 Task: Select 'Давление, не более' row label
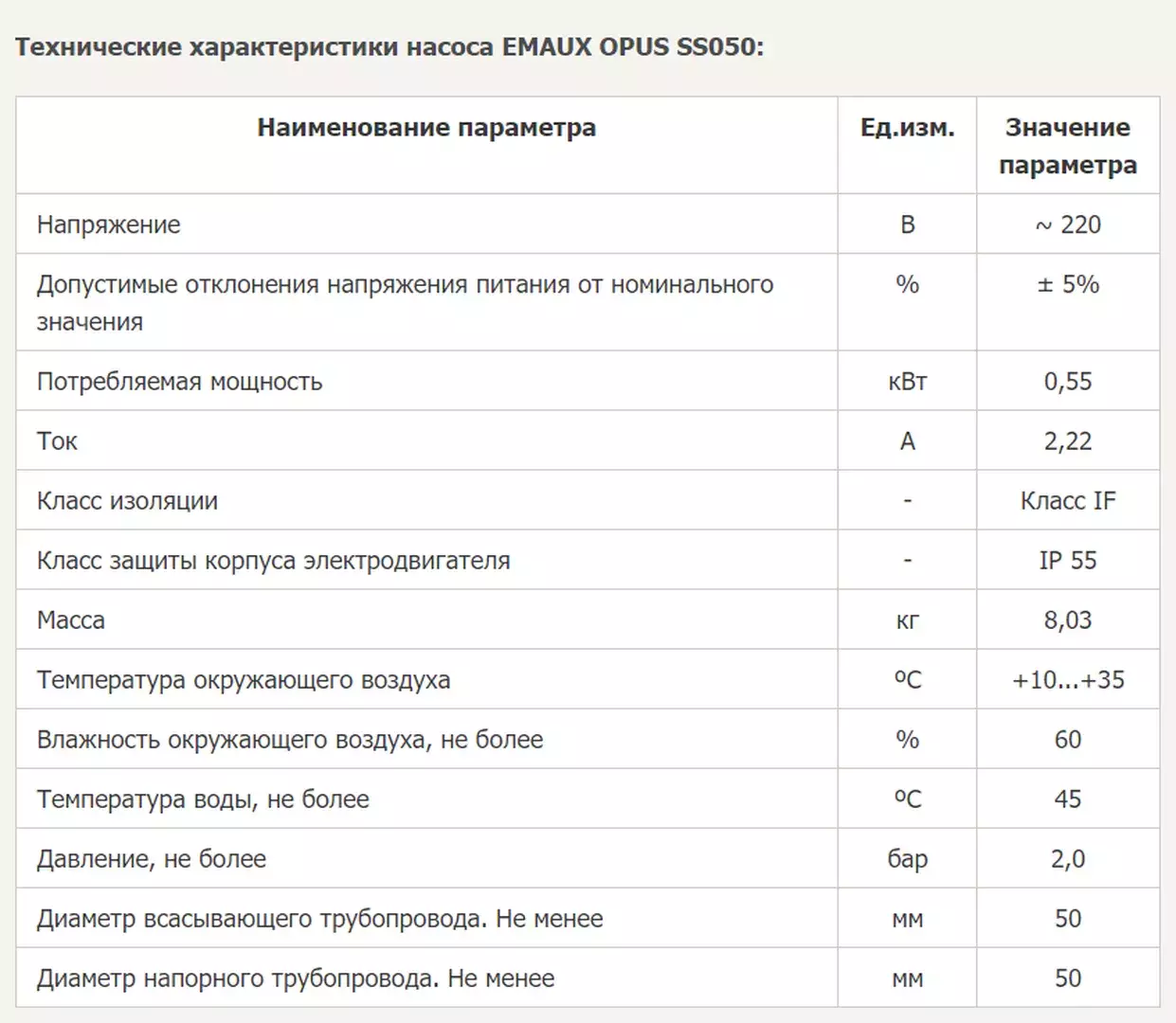coord(152,859)
